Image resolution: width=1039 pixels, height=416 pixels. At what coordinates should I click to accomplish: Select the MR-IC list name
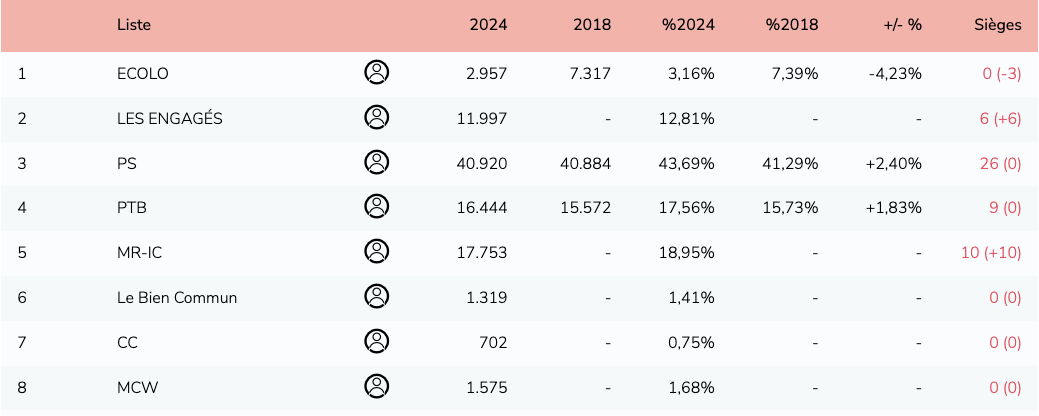click(x=139, y=253)
